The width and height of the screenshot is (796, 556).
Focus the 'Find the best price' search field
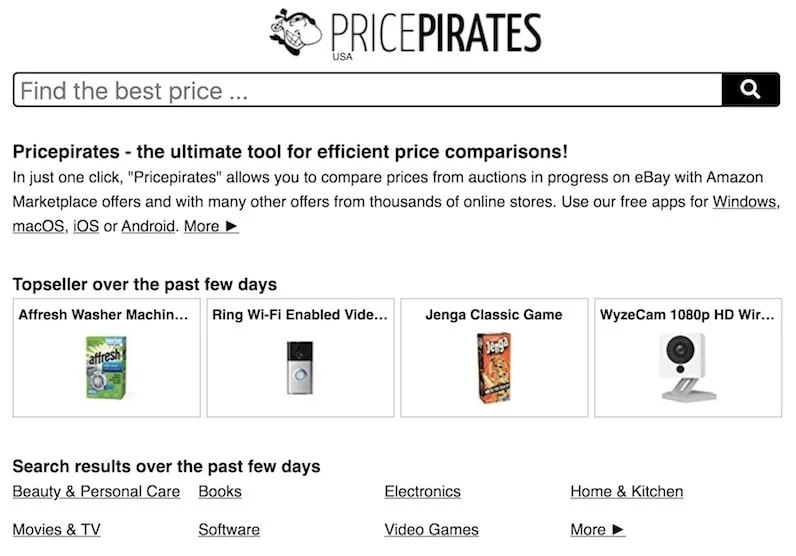tap(366, 90)
